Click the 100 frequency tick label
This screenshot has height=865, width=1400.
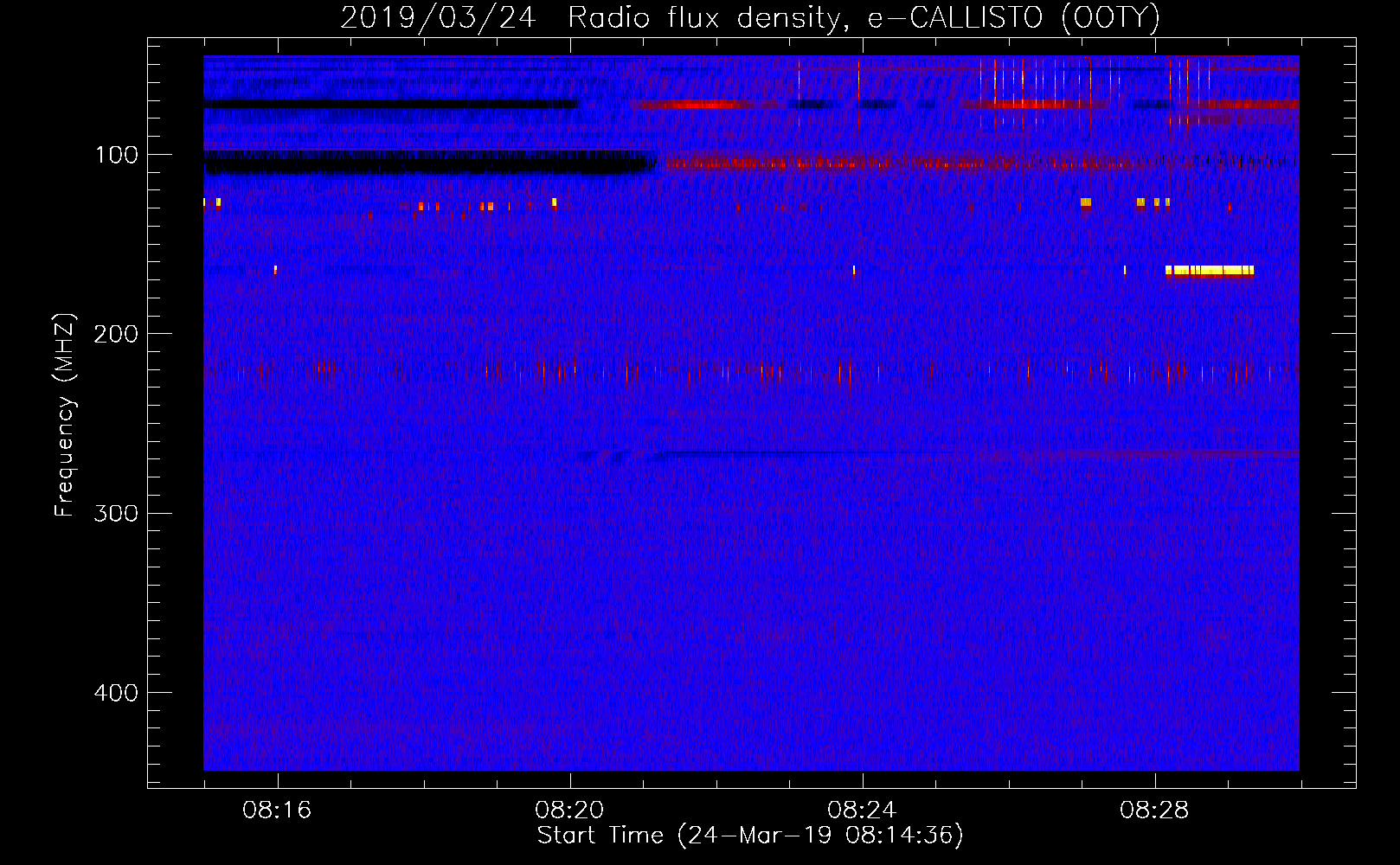tap(117, 155)
